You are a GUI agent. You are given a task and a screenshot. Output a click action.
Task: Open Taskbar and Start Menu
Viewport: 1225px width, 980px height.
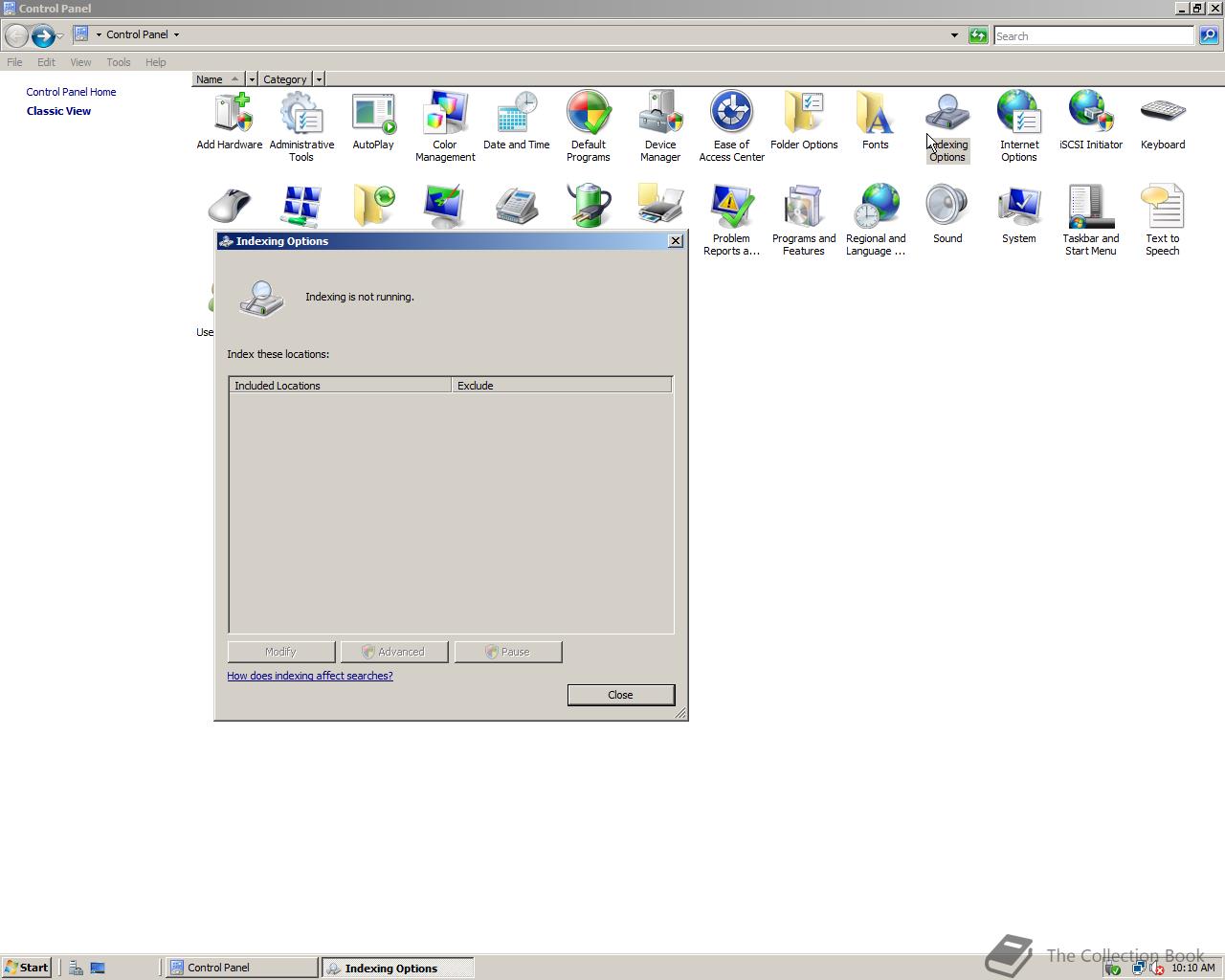(x=1091, y=220)
